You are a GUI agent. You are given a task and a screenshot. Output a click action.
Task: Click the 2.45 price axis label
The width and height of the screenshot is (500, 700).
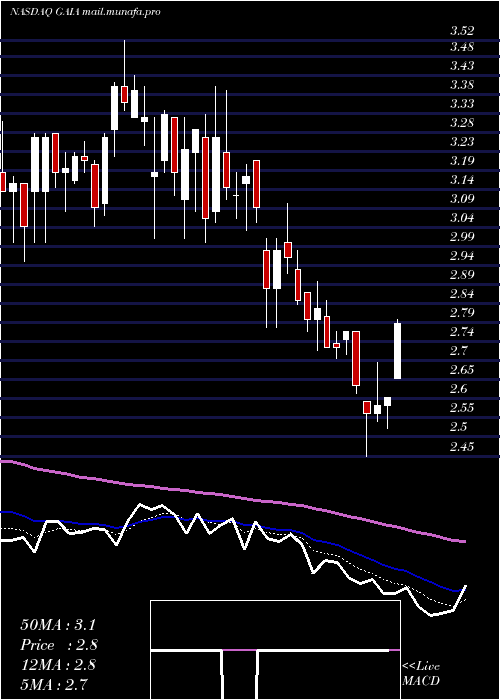coord(462,446)
